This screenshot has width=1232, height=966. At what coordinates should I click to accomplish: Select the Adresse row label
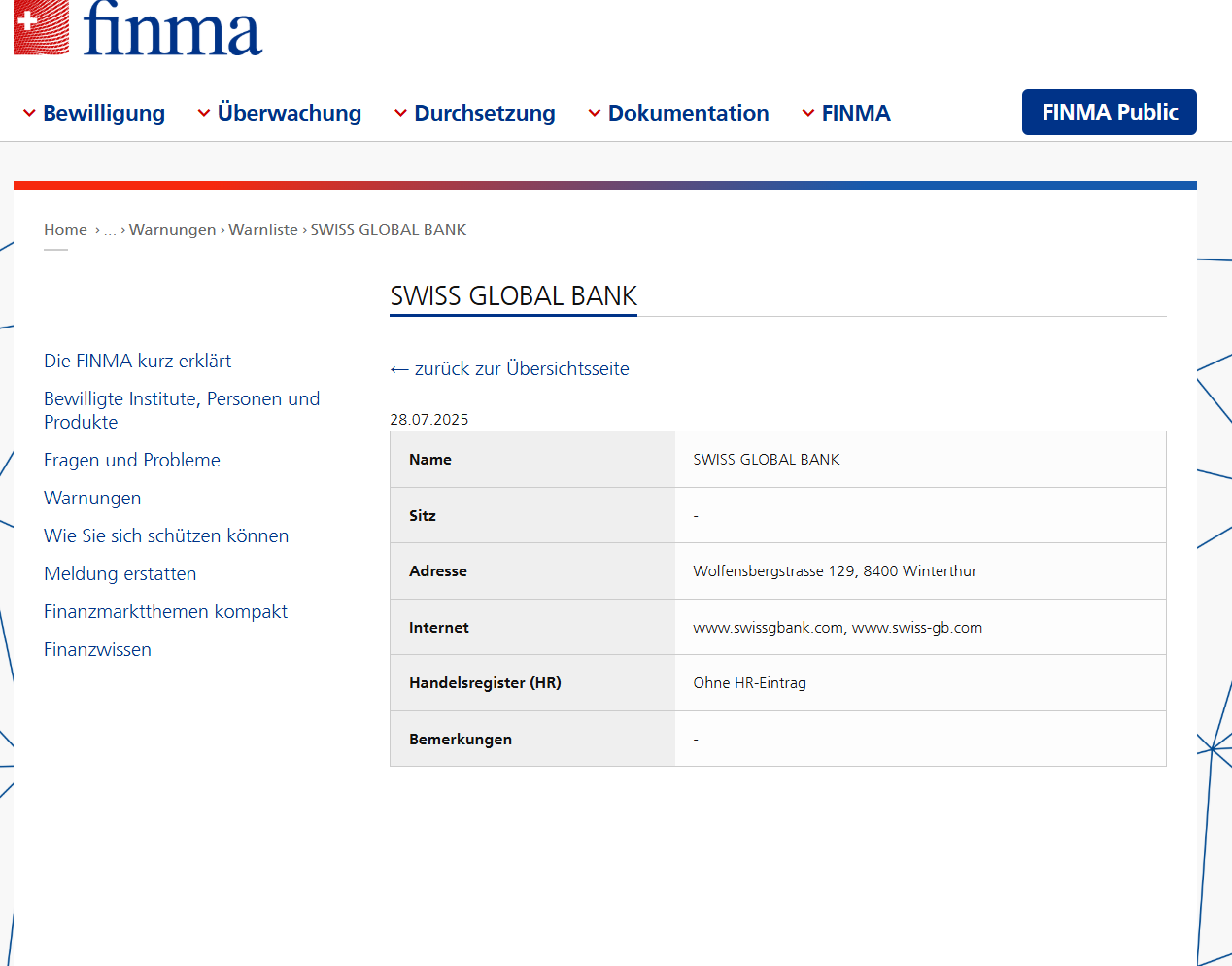[438, 571]
